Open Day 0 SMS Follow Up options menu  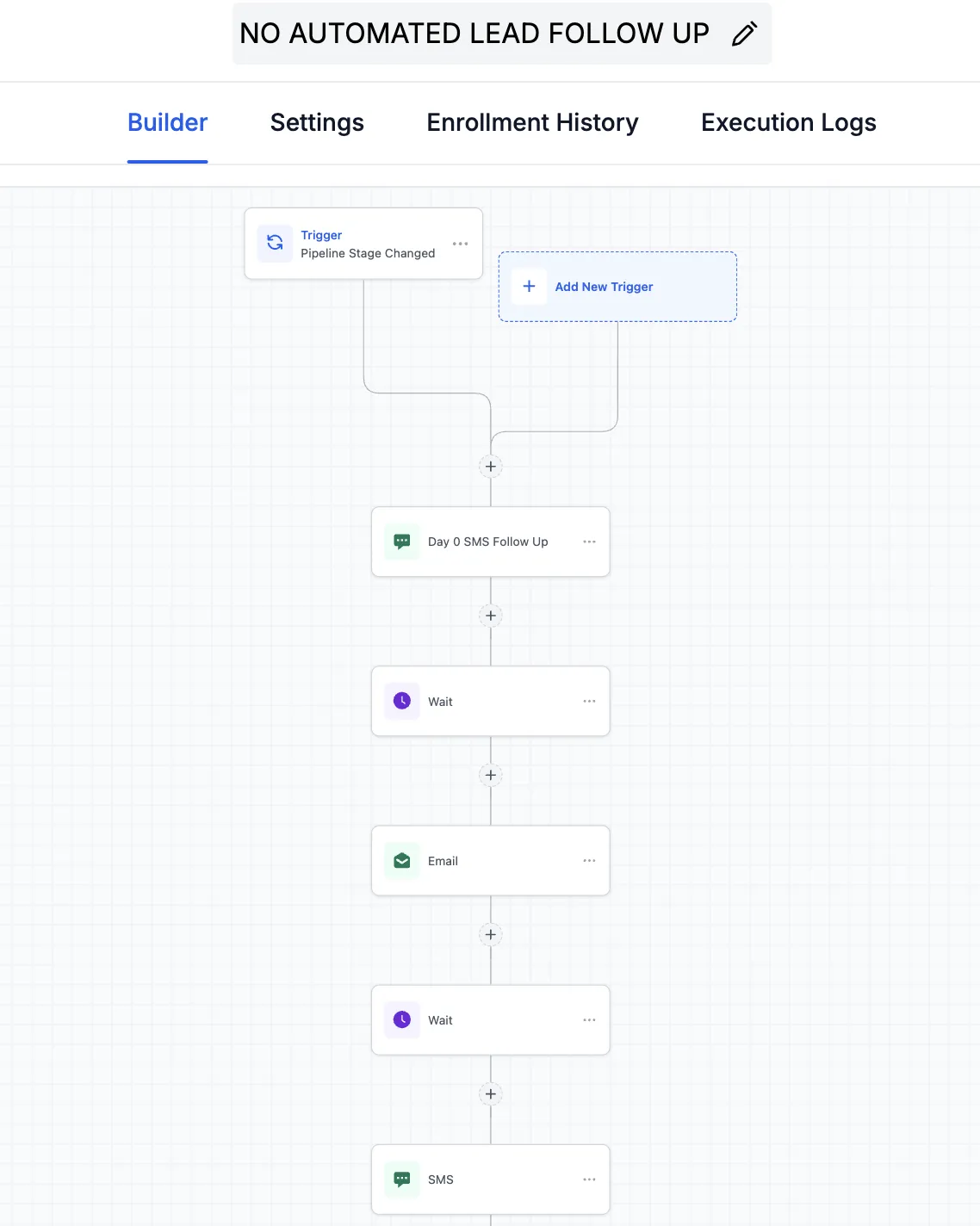[589, 542]
